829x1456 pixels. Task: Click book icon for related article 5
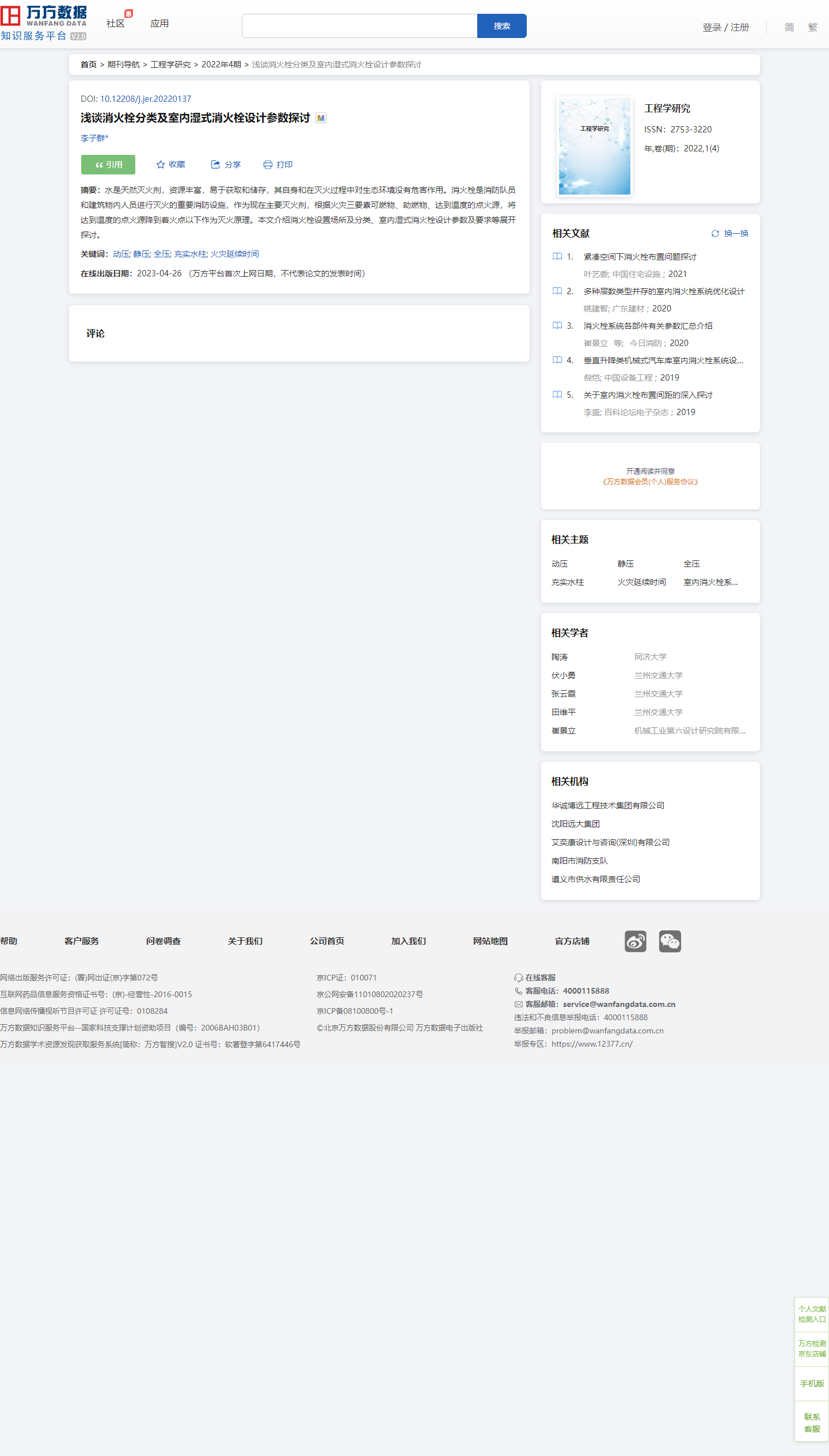pyautogui.click(x=557, y=395)
